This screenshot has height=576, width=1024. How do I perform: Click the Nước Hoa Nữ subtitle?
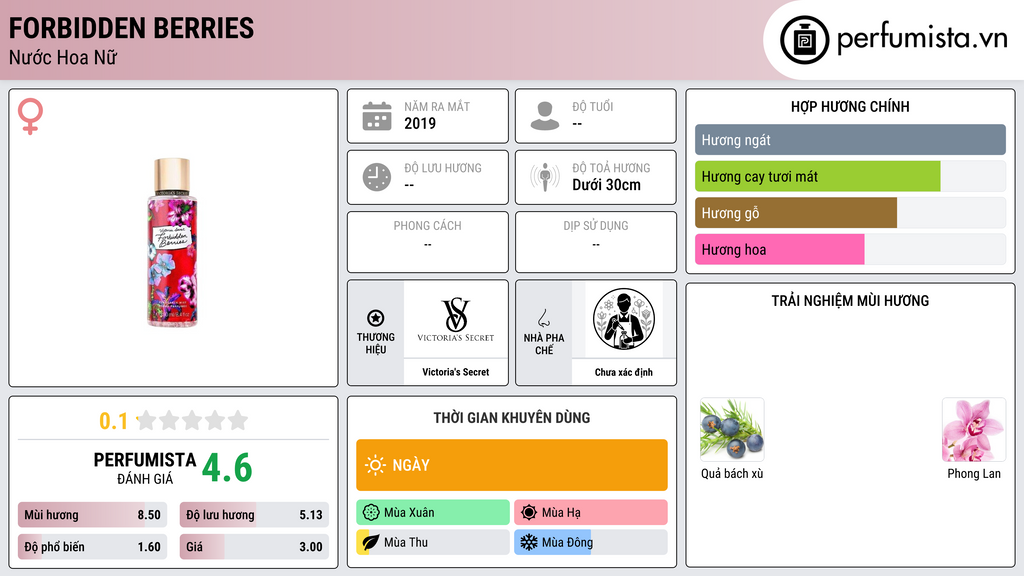click(63, 57)
